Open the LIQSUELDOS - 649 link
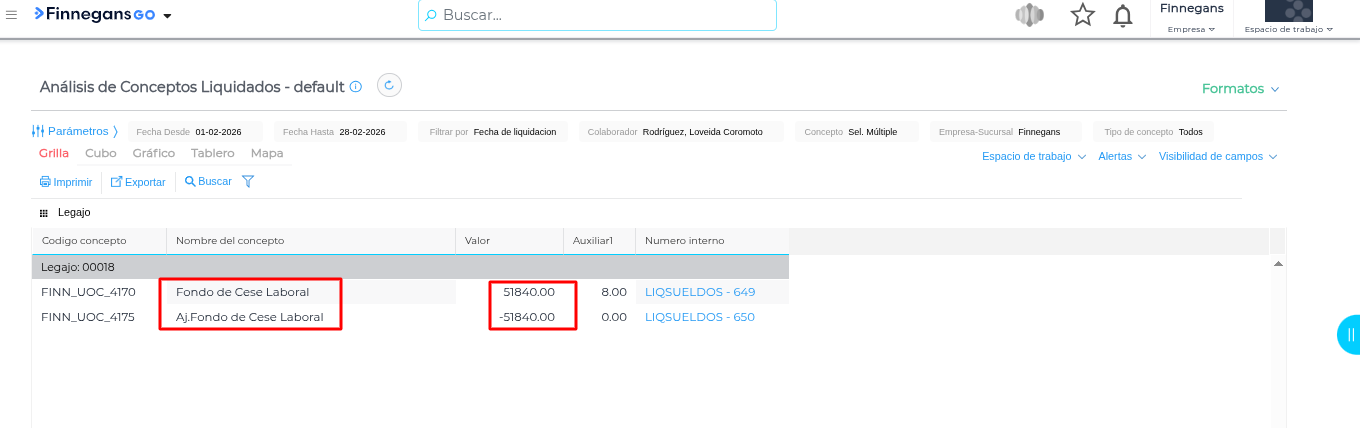This screenshot has width=1360, height=428. [x=700, y=292]
